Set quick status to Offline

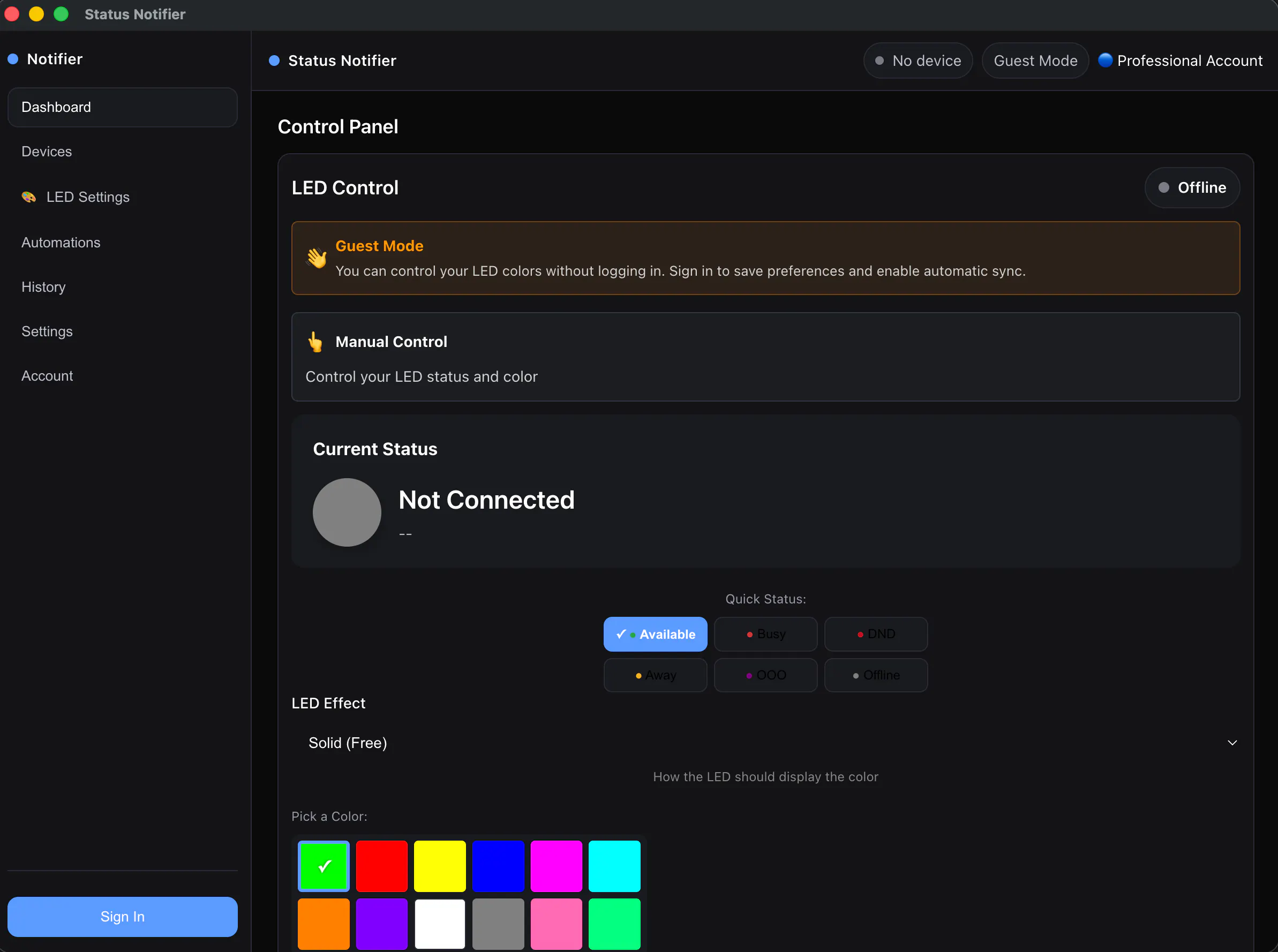click(x=876, y=675)
